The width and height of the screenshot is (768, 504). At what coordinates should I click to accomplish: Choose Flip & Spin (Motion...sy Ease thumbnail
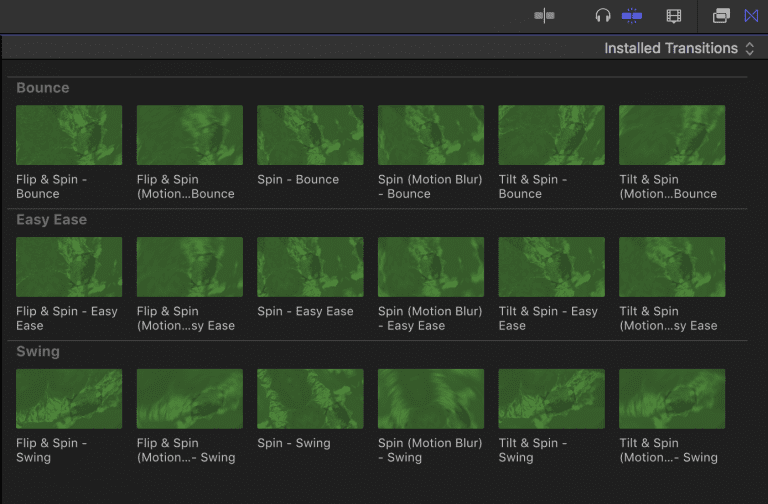point(190,267)
